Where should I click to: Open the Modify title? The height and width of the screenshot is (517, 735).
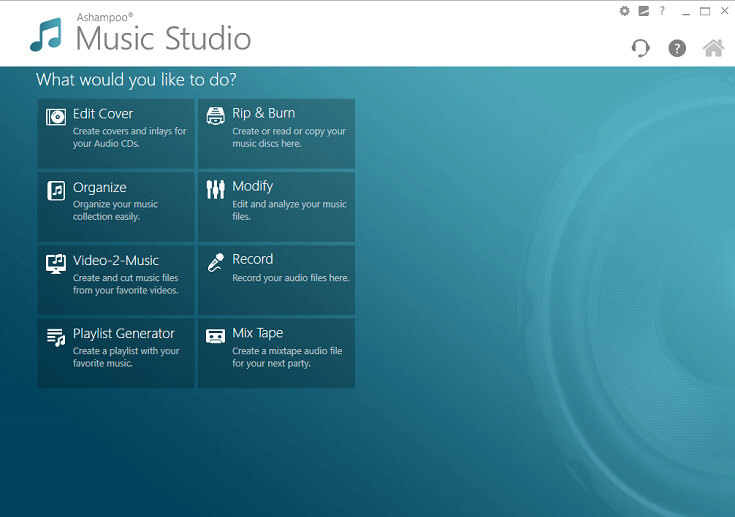click(x=253, y=186)
